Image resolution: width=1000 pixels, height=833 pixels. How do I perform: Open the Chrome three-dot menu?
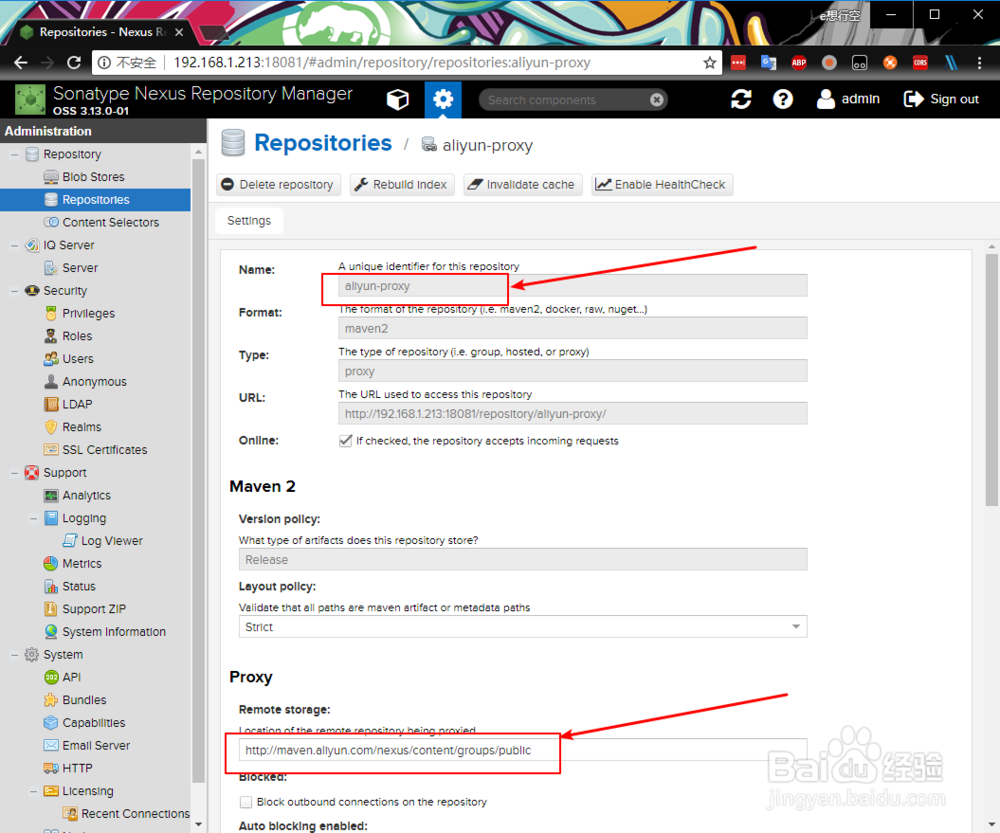click(979, 63)
